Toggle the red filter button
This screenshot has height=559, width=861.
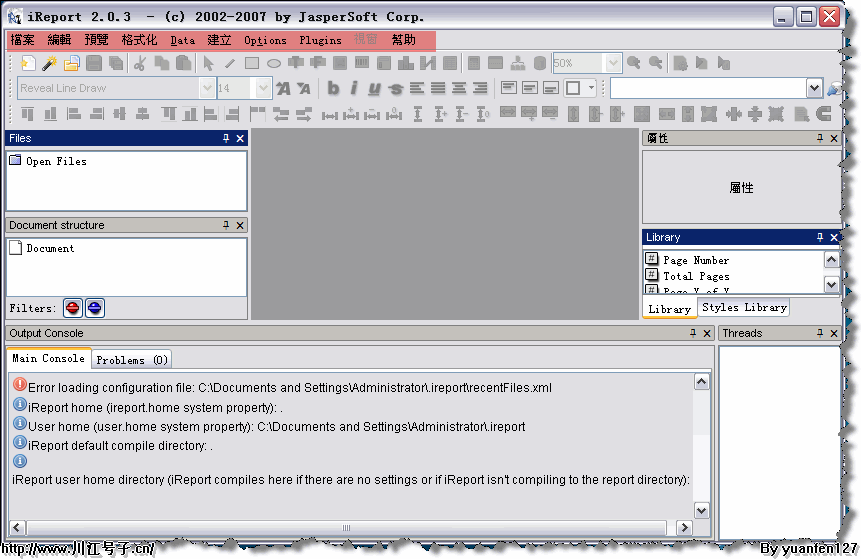(72, 308)
